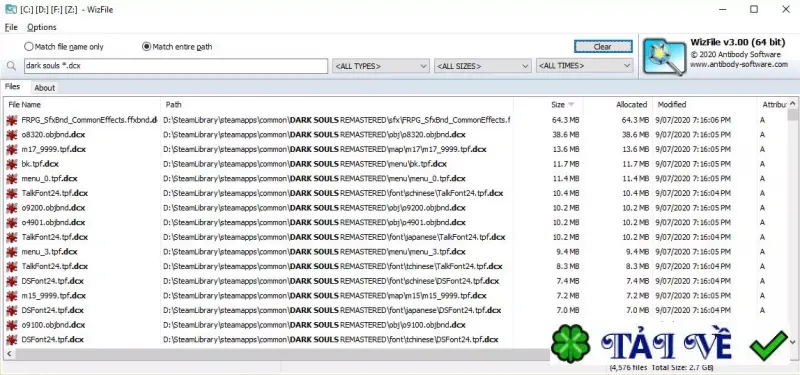Click file icon of m17_9999.tpf.dcx row
Screen dimensions: 800x375
pos(12,149)
